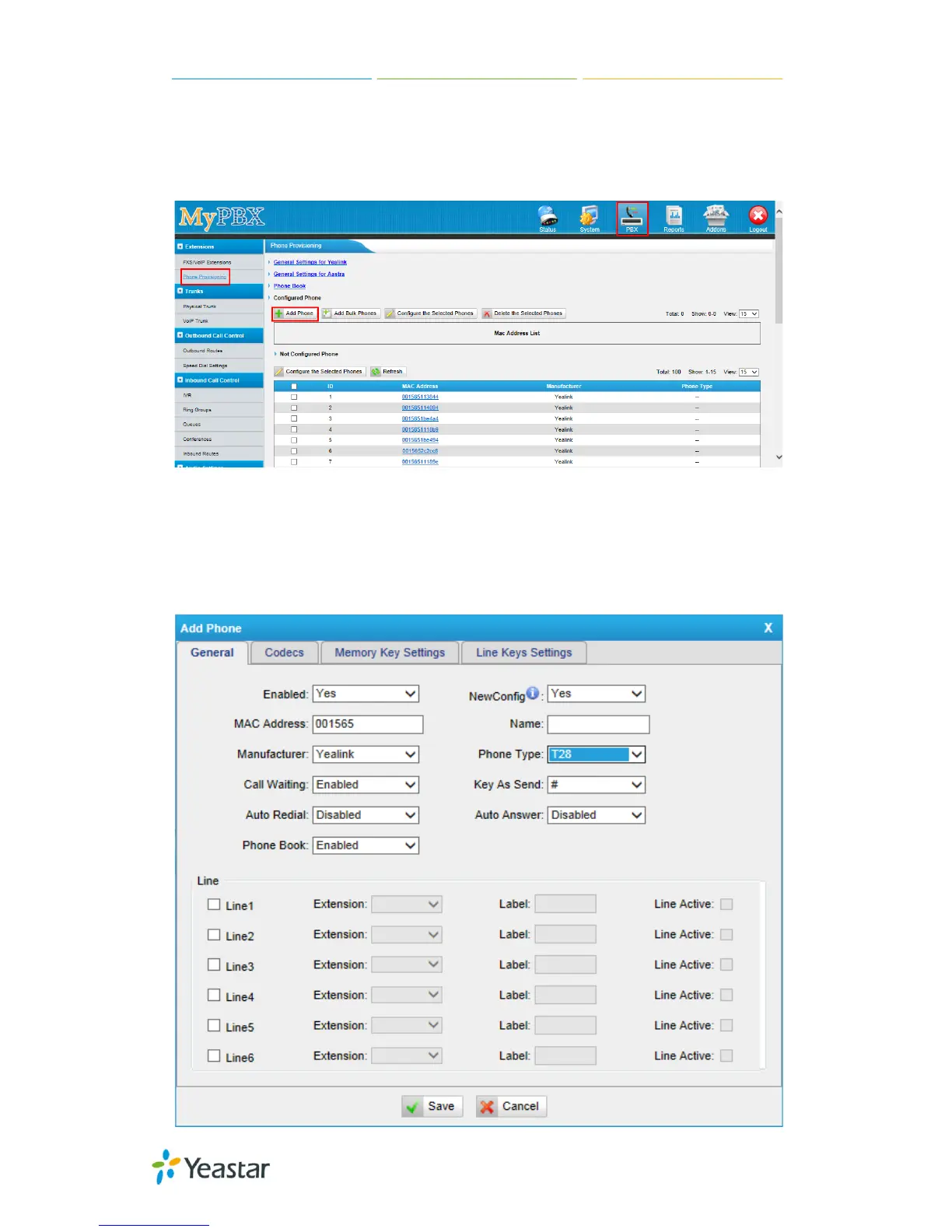Open View count dropdown for Configured Phone
952x1232 pixels.
click(x=748, y=314)
